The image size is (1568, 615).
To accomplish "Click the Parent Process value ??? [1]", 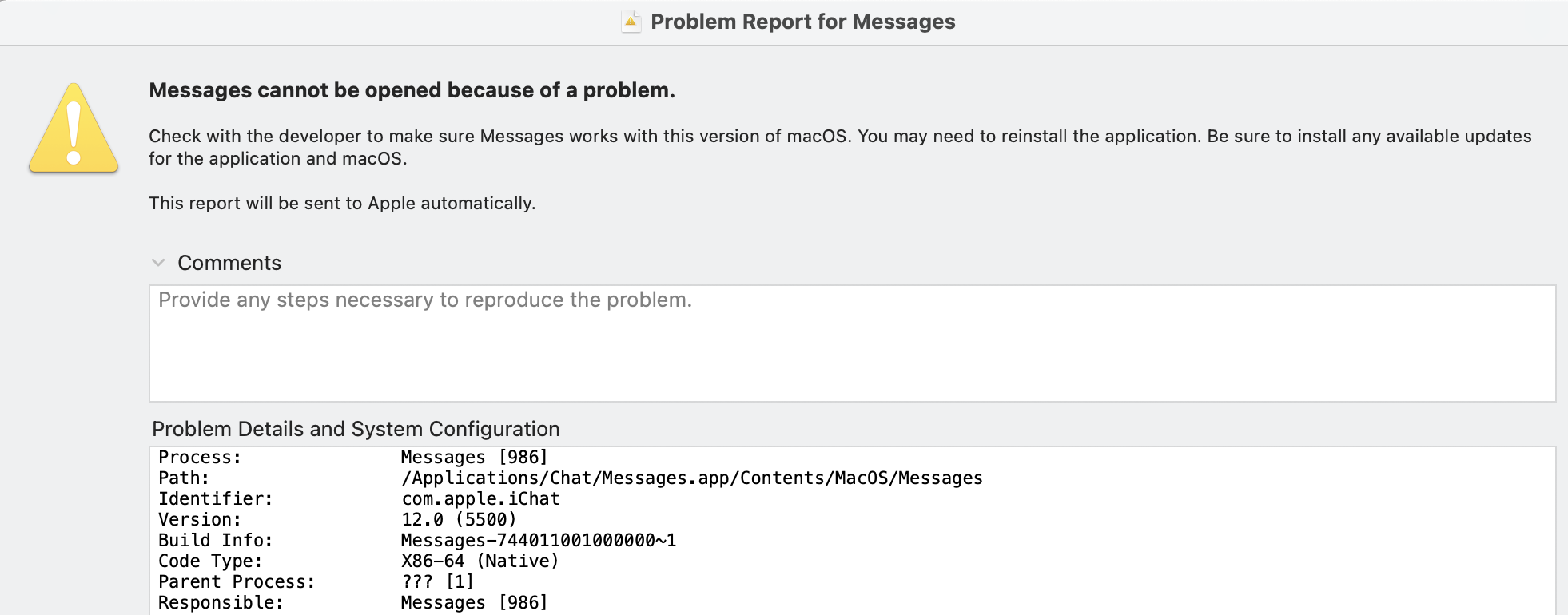I will point(437,581).
